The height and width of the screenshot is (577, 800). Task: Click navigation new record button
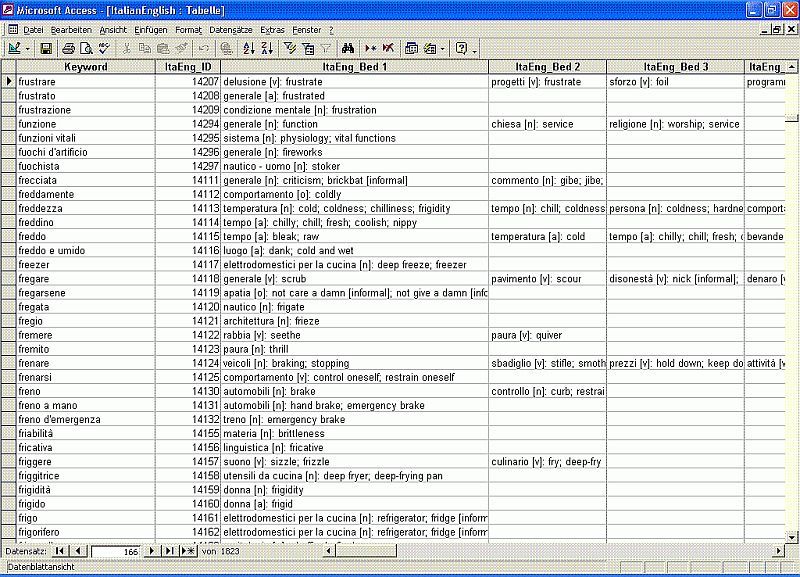click(189, 551)
